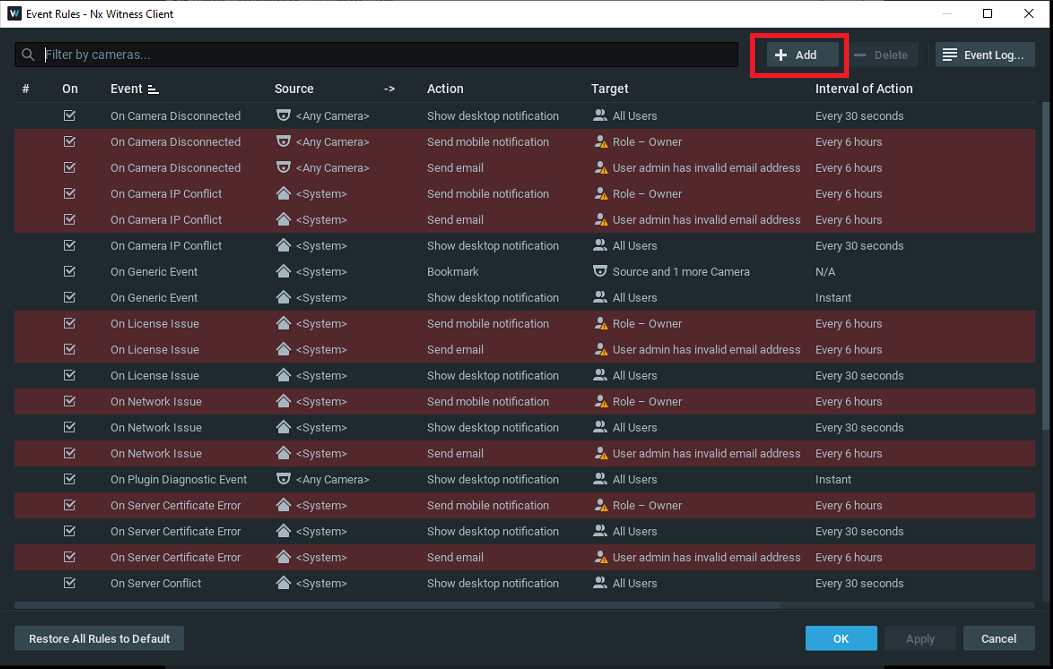Focus the Filter by cameras search field

tap(388, 55)
